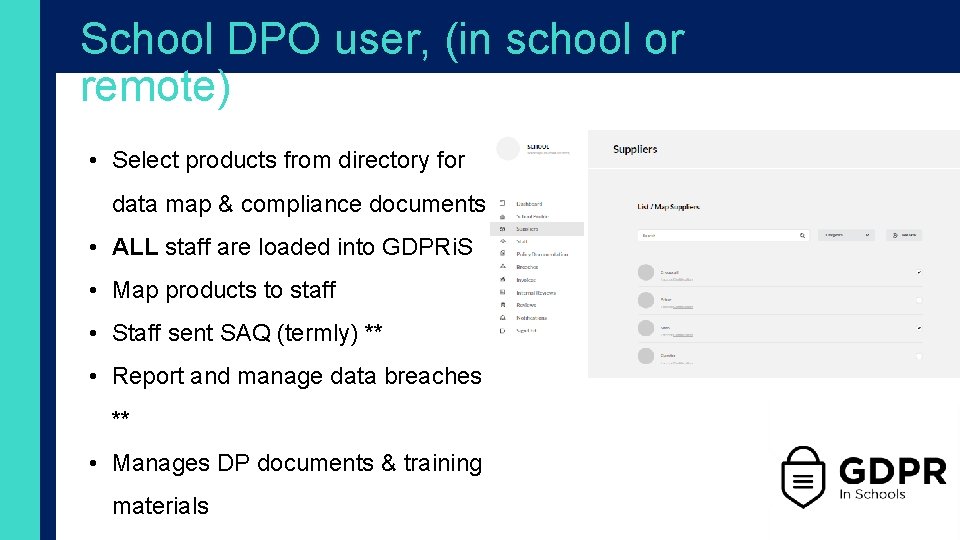Click the 'Suppliers' page heading
The width and height of the screenshot is (960, 540).
(635, 149)
